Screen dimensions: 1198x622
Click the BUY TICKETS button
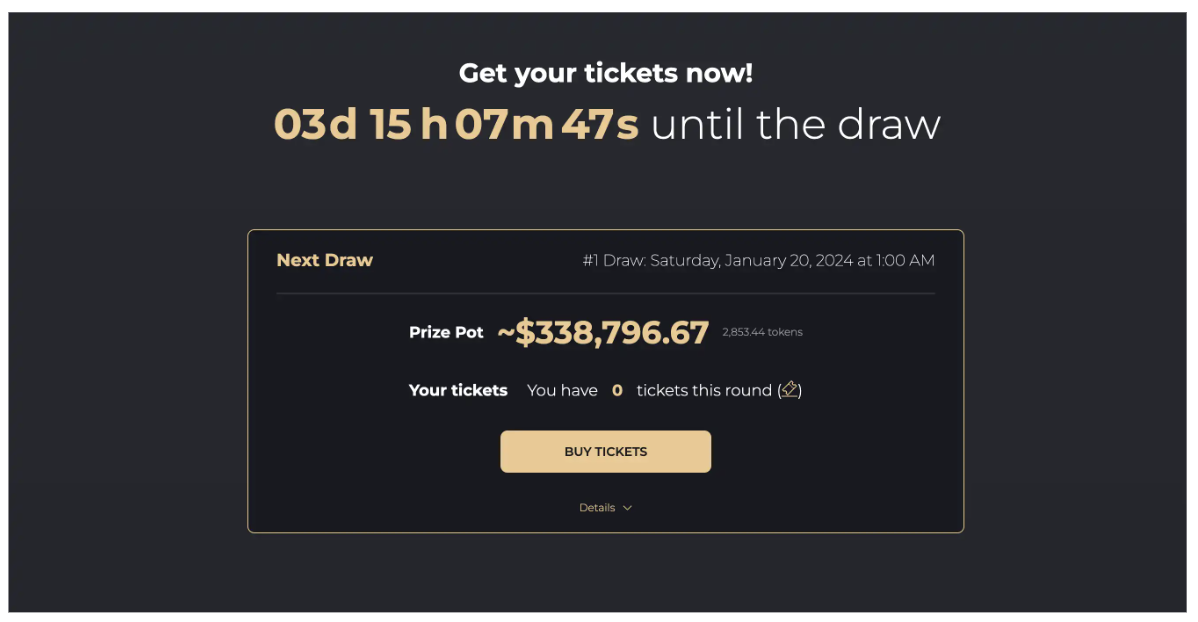(x=606, y=452)
